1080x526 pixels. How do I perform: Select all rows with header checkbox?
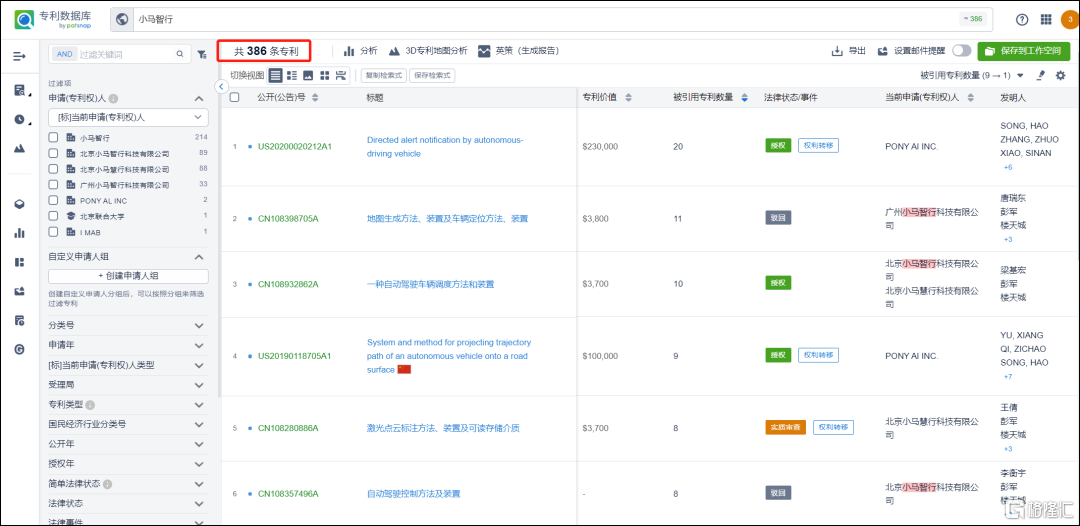click(x=234, y=98)
